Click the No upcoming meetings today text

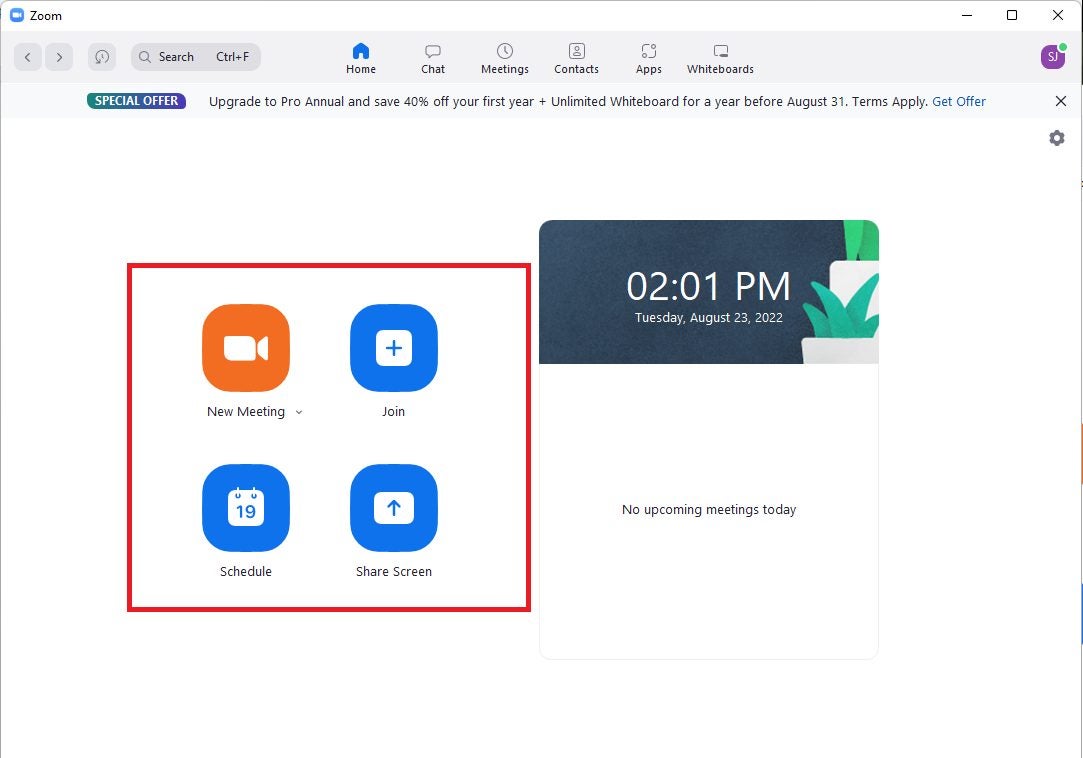(x=709, y=510)
